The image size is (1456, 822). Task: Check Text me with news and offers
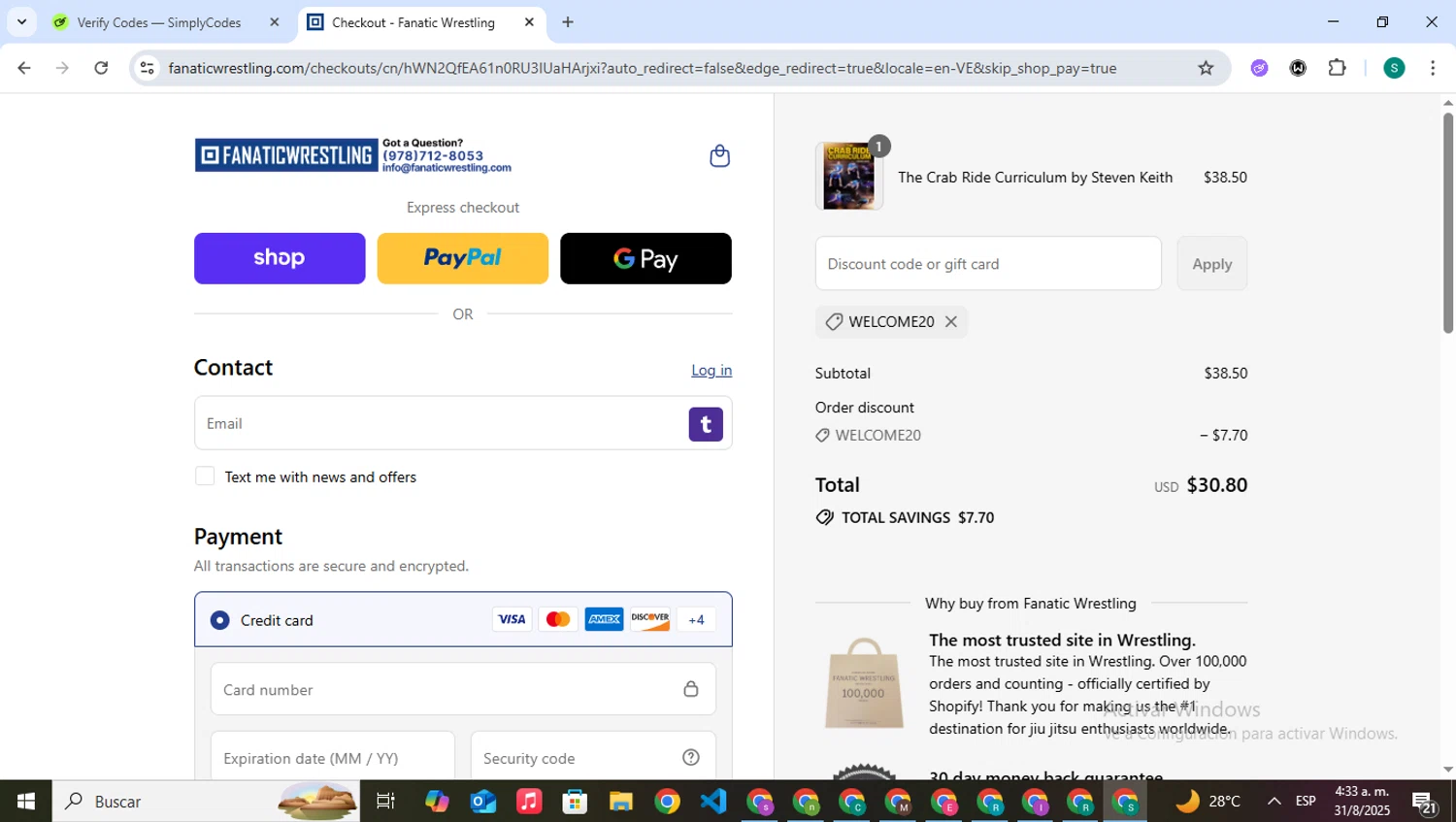pyautogui.click(x=205, y=477)
